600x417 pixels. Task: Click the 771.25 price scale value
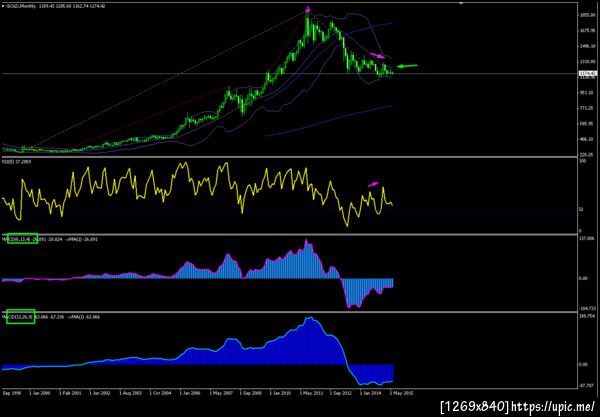coord(588,108)
